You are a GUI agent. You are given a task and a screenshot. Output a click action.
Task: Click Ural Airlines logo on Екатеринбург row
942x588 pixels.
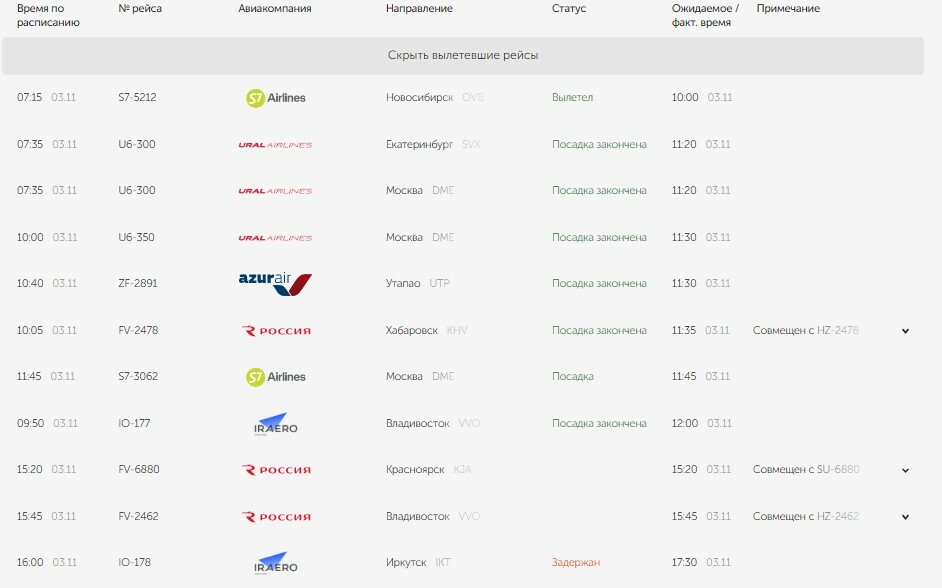(x=275, y=145)
